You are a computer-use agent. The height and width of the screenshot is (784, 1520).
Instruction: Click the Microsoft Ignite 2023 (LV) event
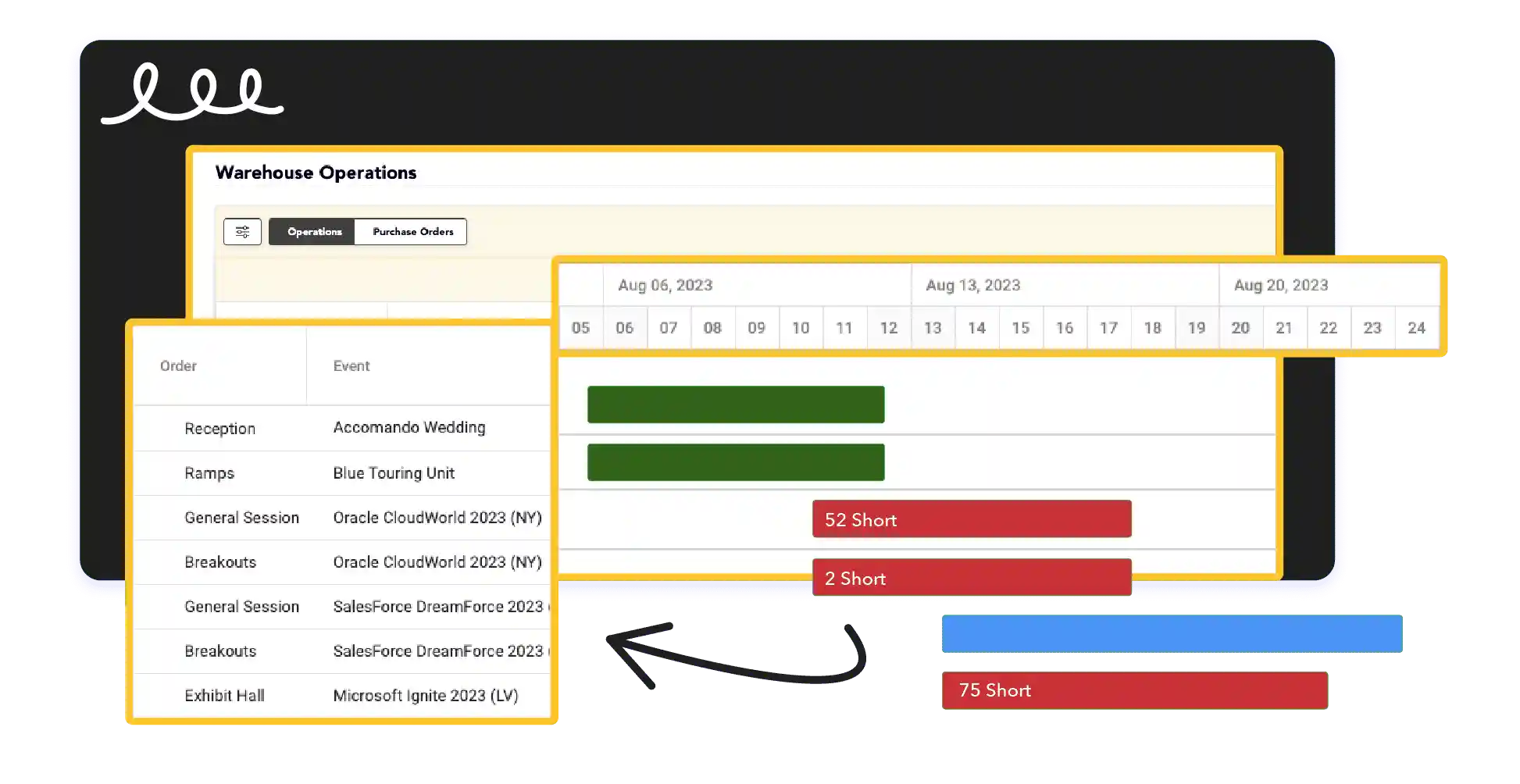(x=425, y=696)
